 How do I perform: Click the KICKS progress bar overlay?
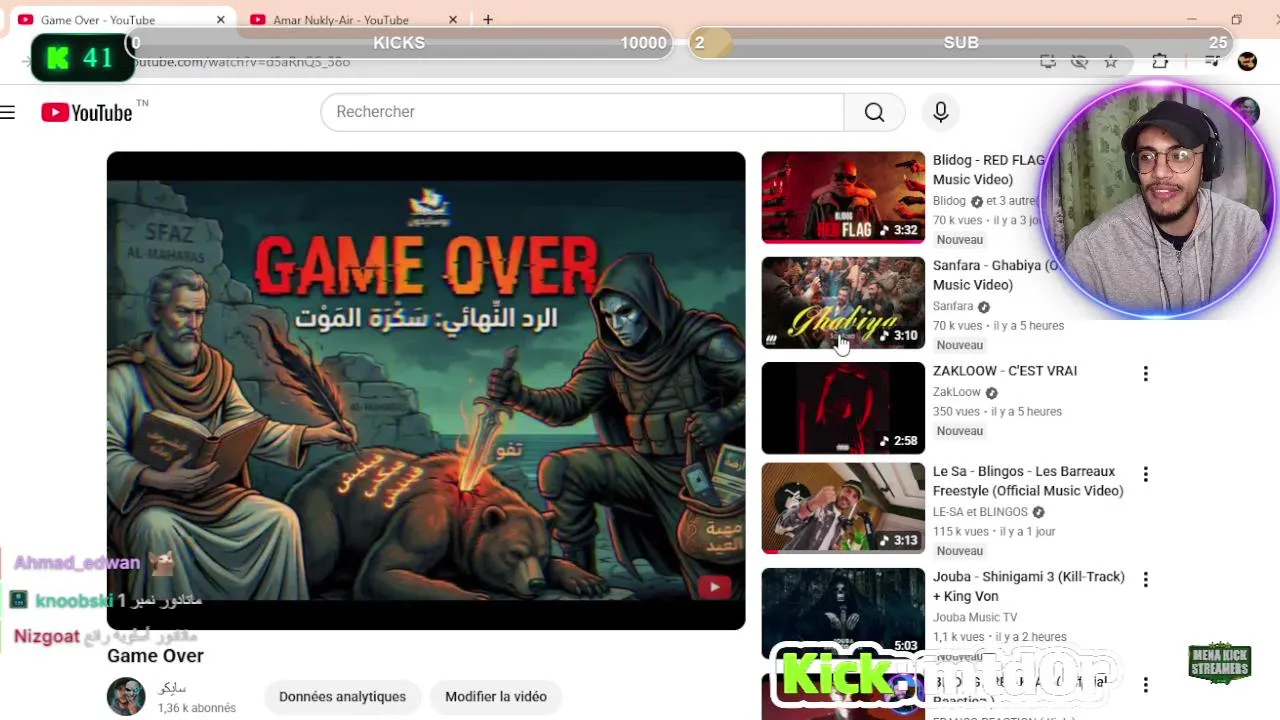[x=399, y=43]
